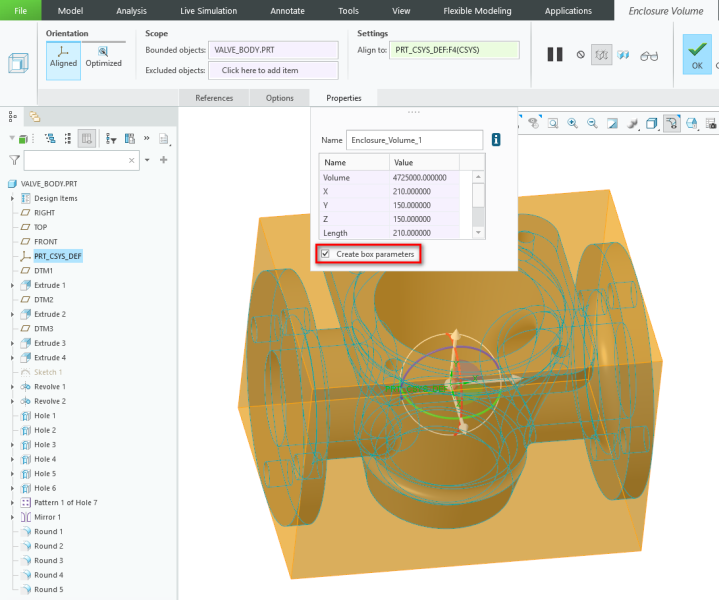
Task: Click the no-preview circle-slash icon
Action: point(580,55)
